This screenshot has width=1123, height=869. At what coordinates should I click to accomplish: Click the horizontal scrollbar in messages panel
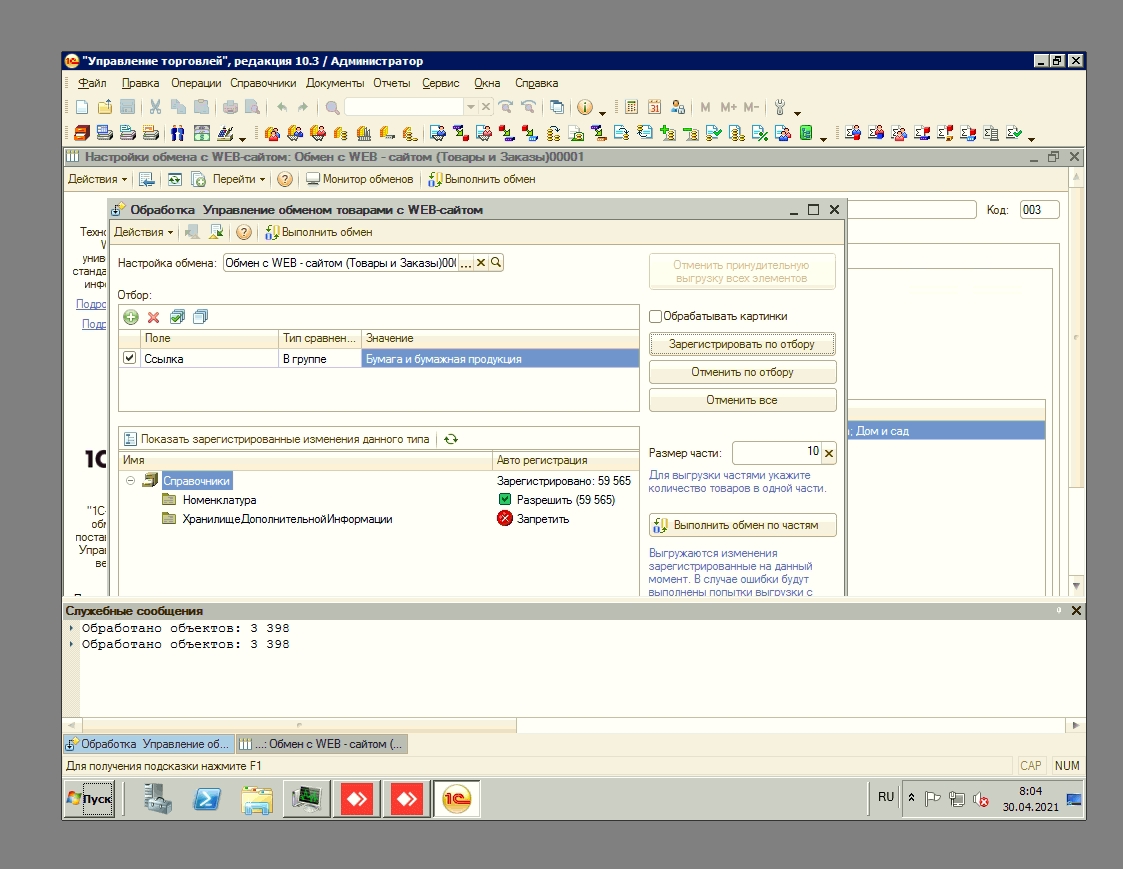[x=299, y=725]
